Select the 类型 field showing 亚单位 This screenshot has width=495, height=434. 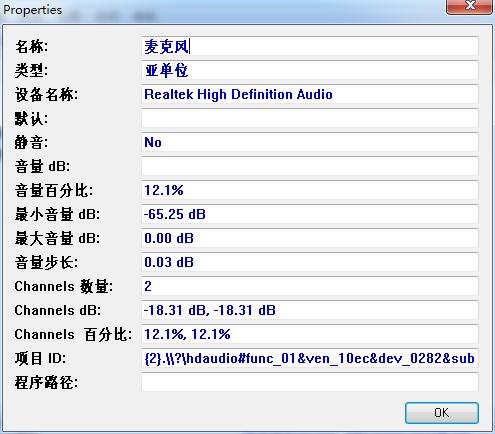[x=310, y=70]
